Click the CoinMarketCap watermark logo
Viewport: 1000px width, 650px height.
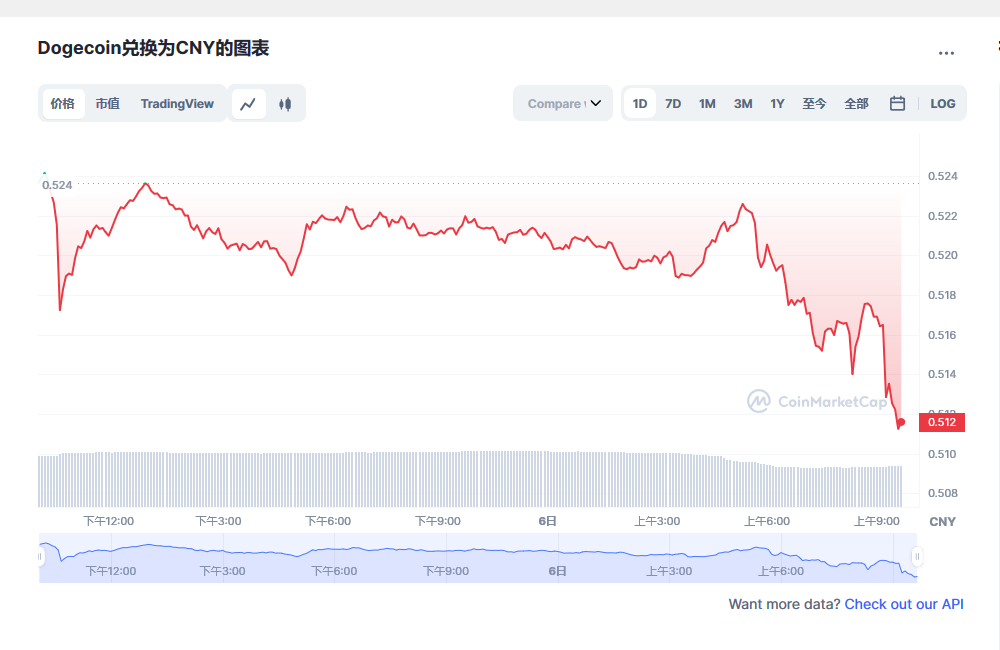pyautogui.click(x=816, y=400)
